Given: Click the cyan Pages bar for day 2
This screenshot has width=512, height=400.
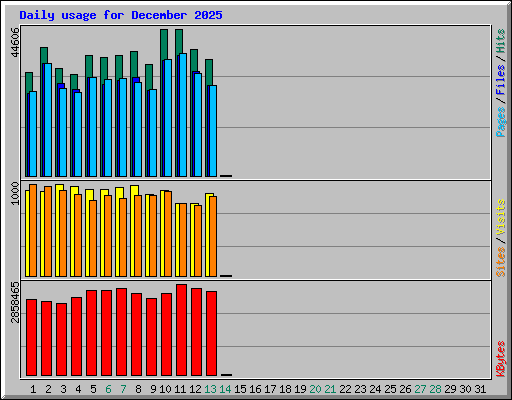Looking at the screenshot, I should pyautogui.click(x=48, y=120).
